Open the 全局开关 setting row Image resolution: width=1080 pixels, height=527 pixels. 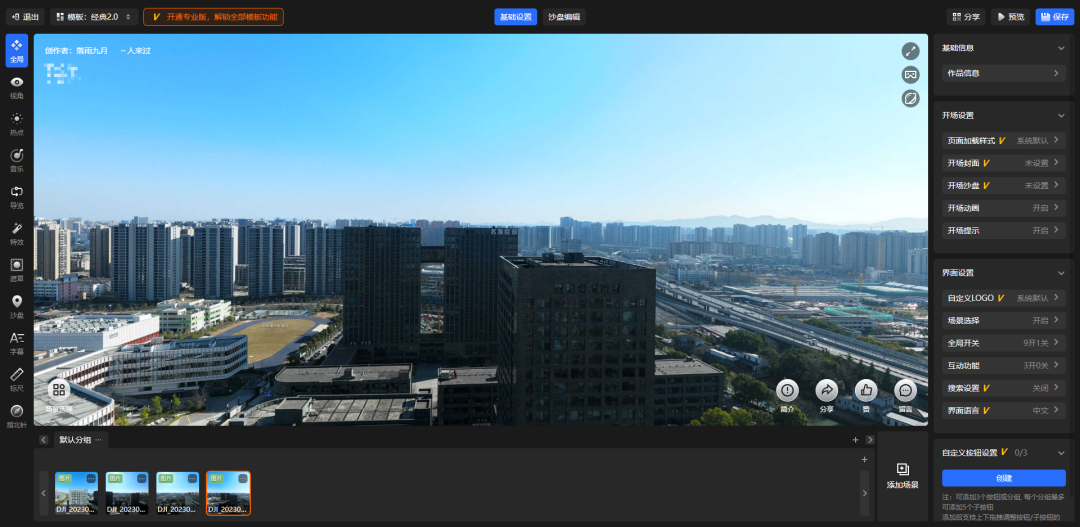1004,342
